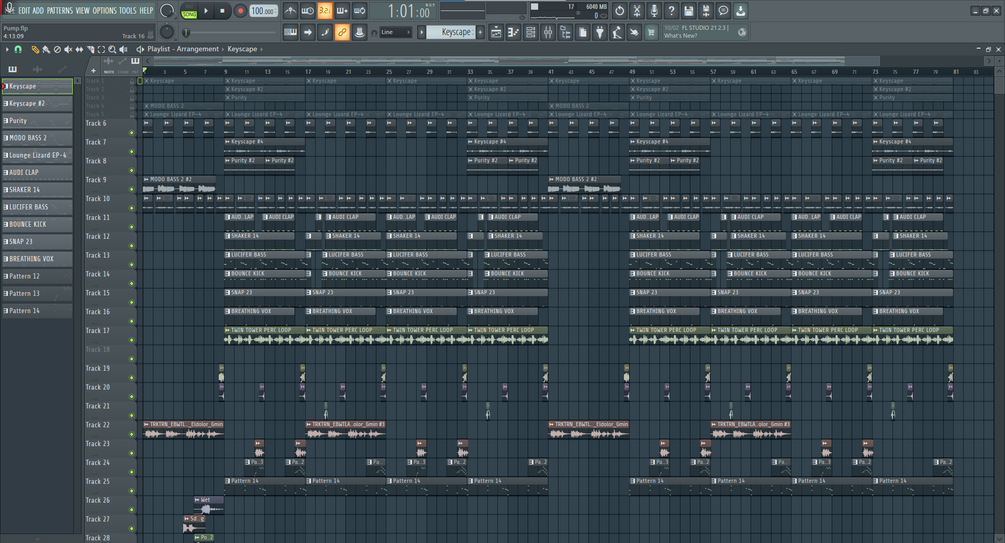
Task: Click the song position slider
Action: (231, 32)
